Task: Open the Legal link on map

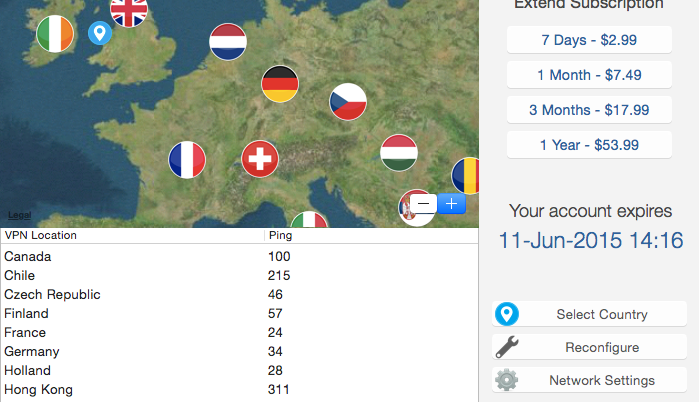Action: [x=19, y=215]
